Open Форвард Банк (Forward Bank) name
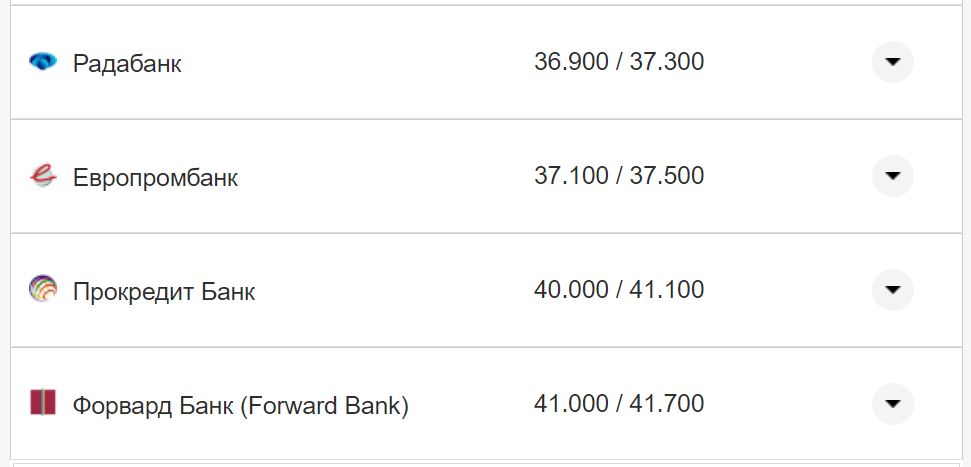Image resolution: width=971 pixels, height=467 pixels. pyautogui.click(x=240, y=406)
